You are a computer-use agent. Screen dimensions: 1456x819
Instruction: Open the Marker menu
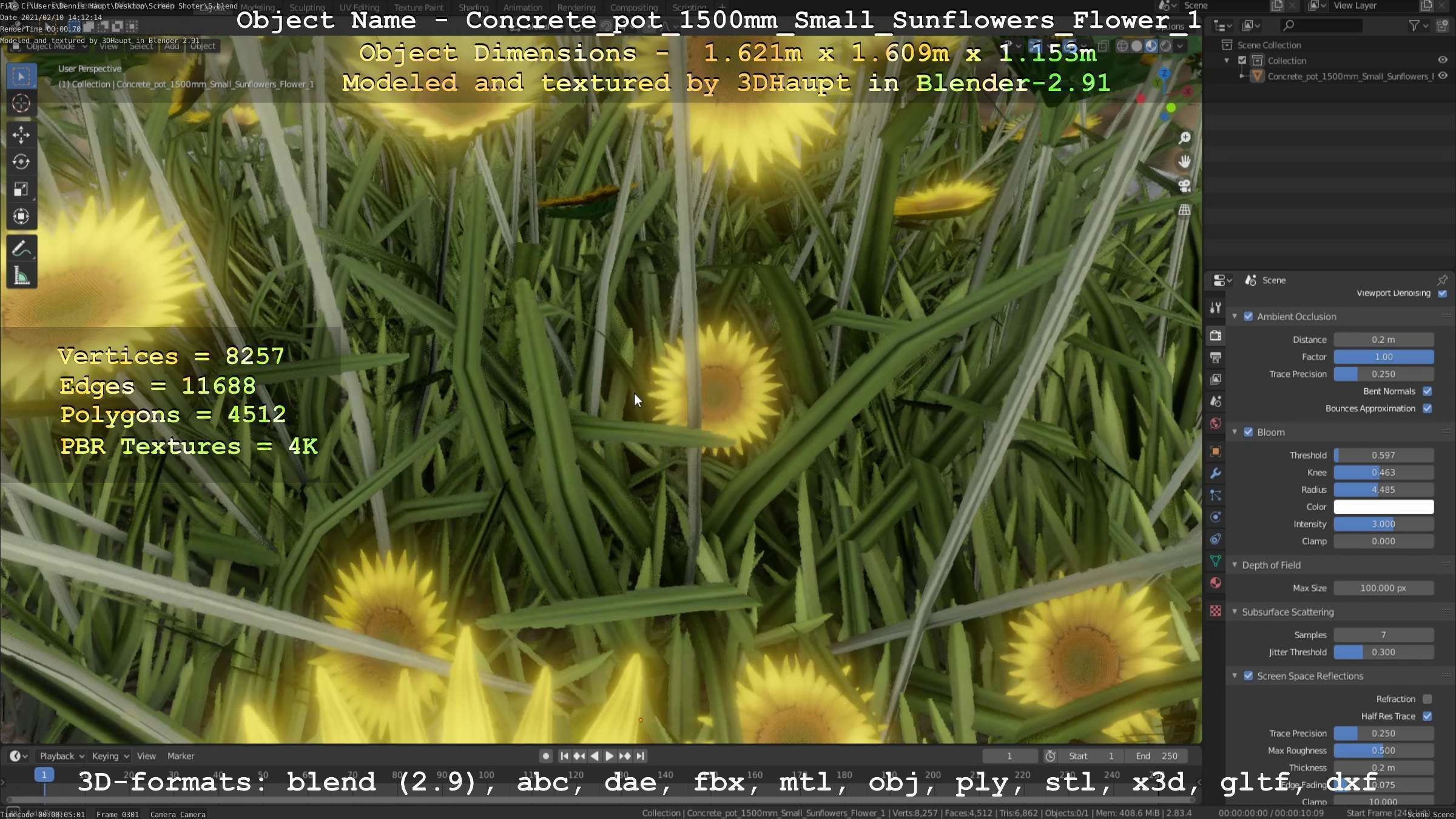pyautogui.click(x=181, y=756)
